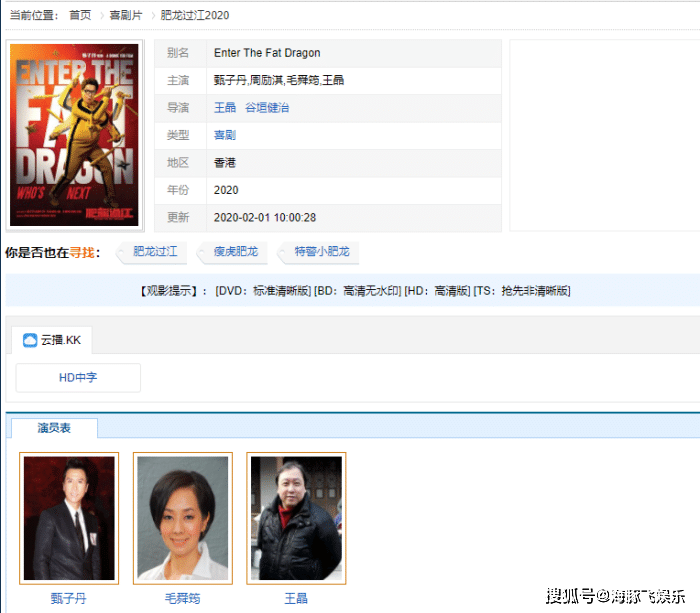The height and width of the screenshot is (613, 700).
Task: Click the 主演 row label
Action: pyautogui.click(x=178, y=80)
